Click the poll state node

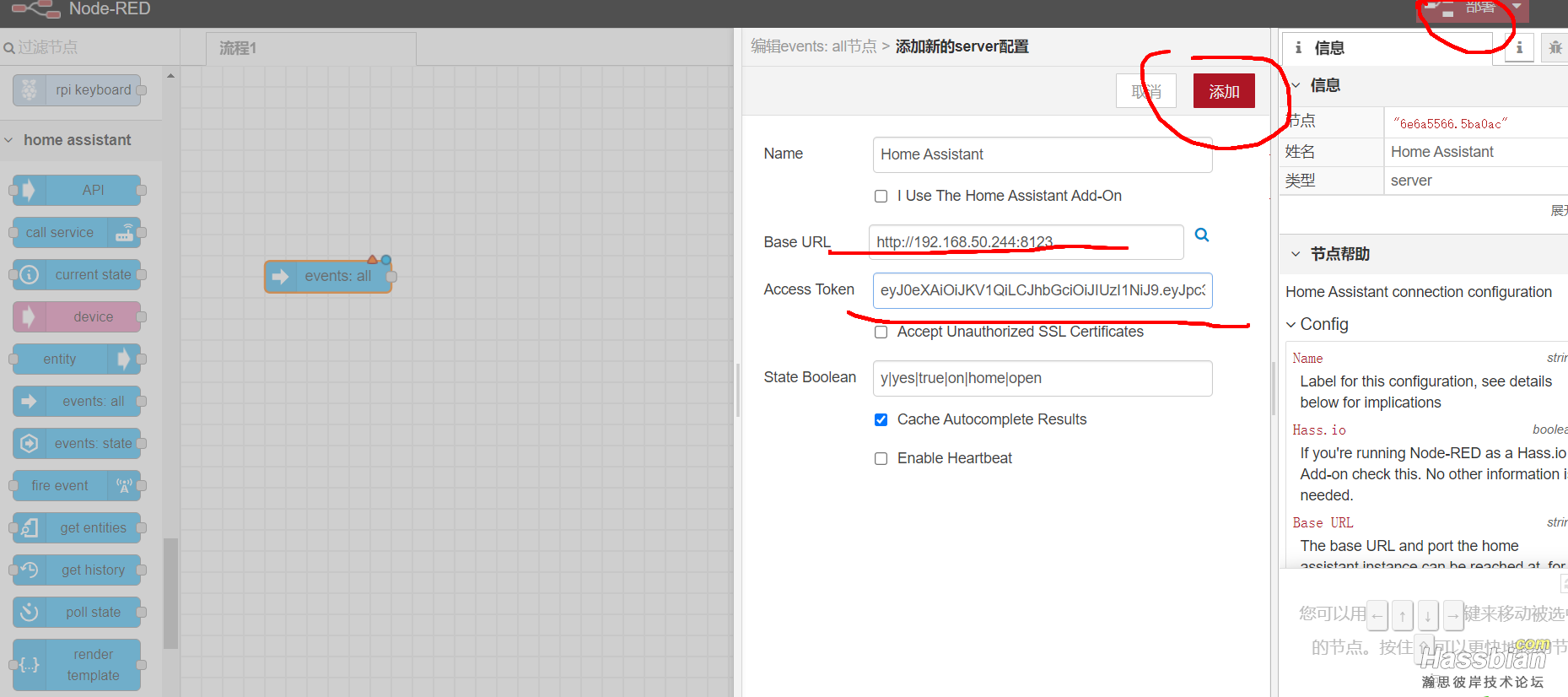tap(78, 612)
